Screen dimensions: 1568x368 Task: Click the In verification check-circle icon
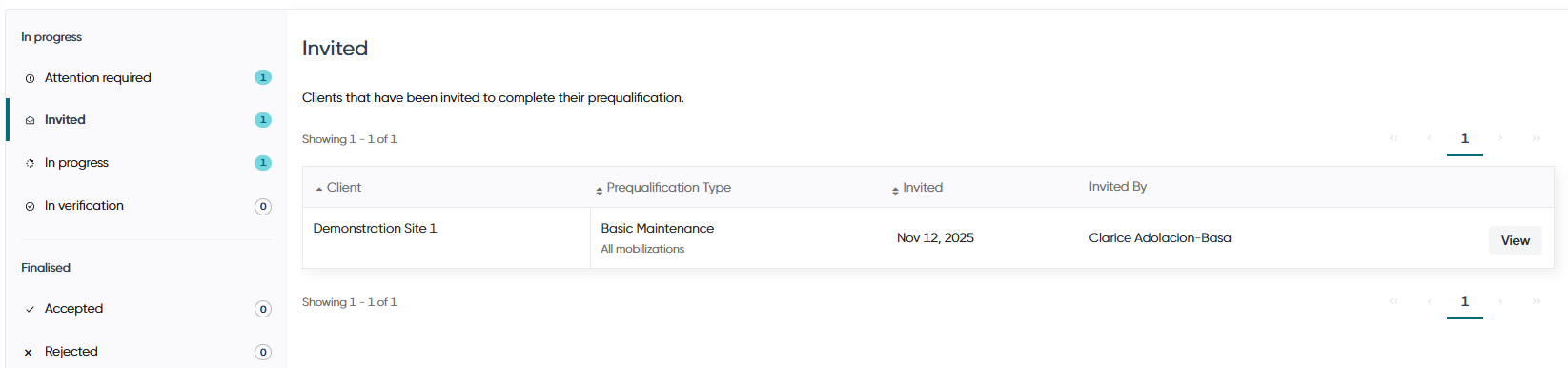coord(30,206)
